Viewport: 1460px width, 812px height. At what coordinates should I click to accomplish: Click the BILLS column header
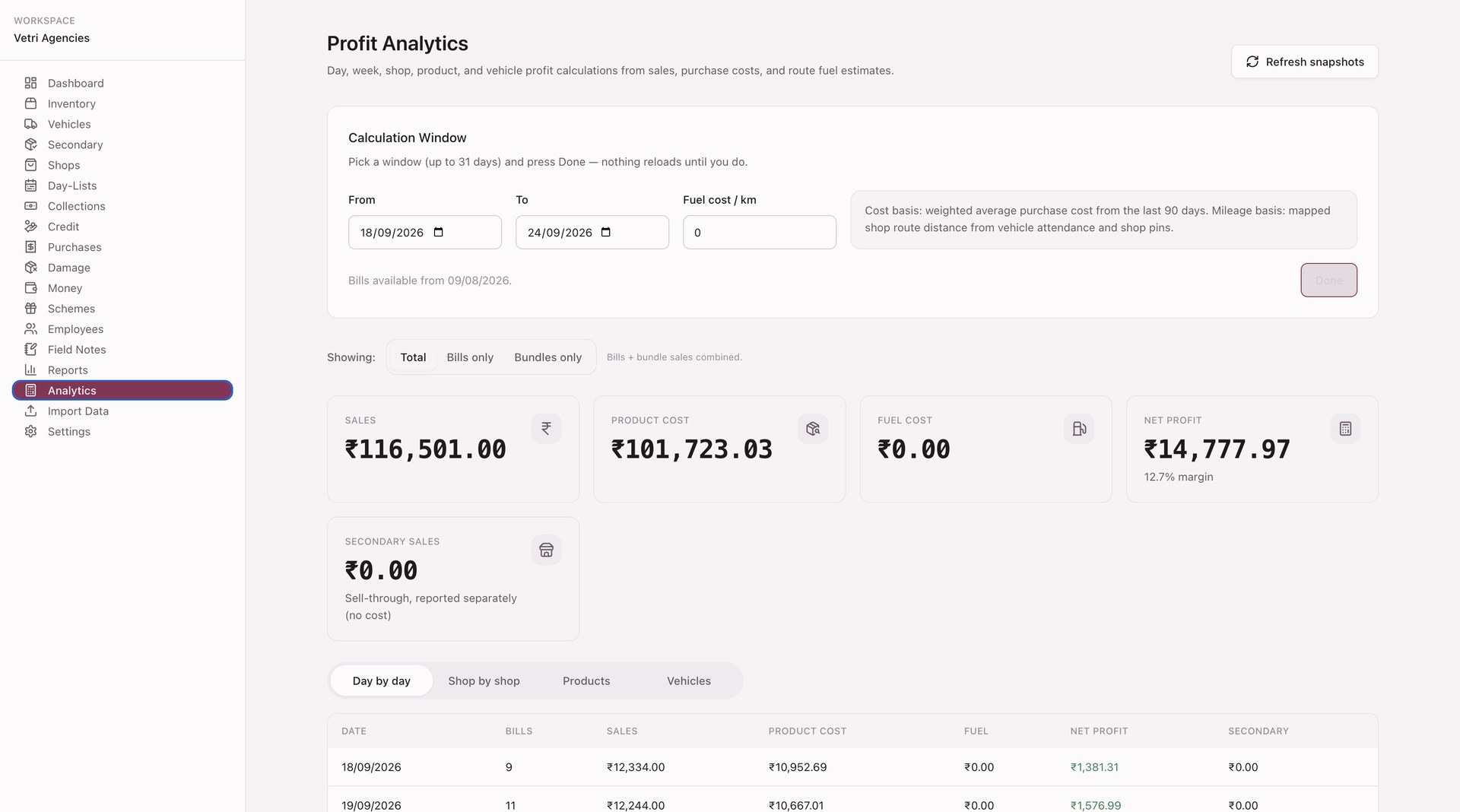click(519, 731)
